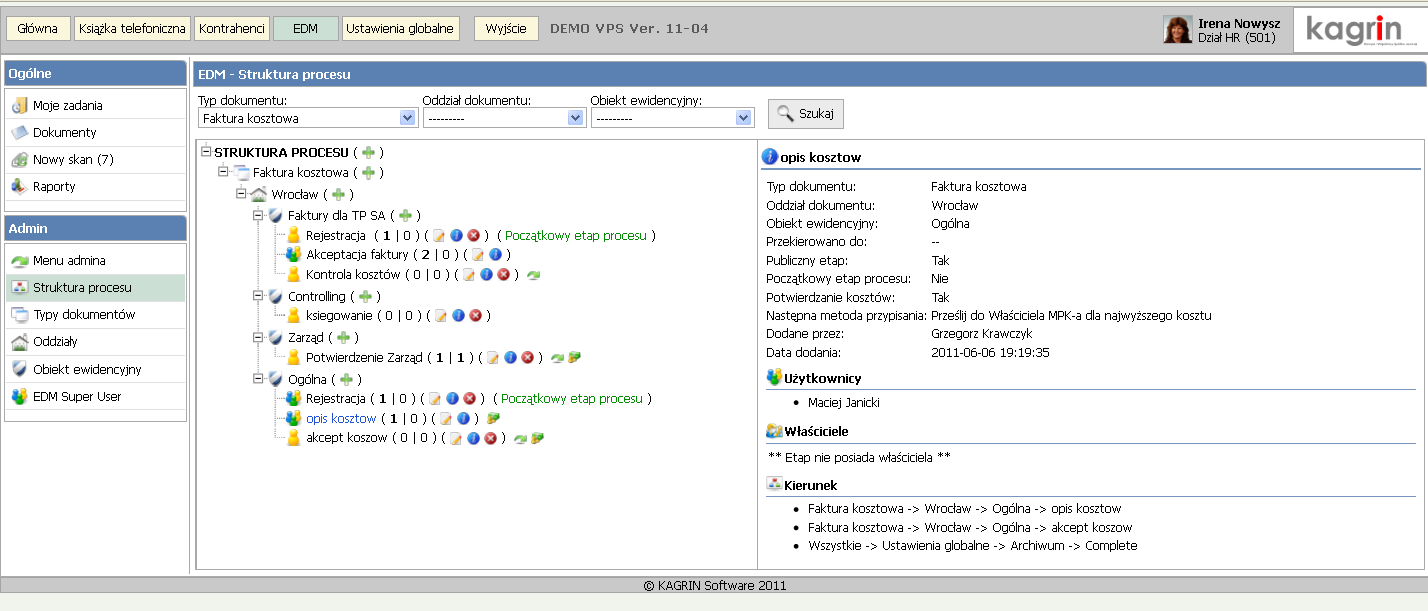Collapse the Controlling node
The width and height of the screenshot is (1428, 611).
259,296
